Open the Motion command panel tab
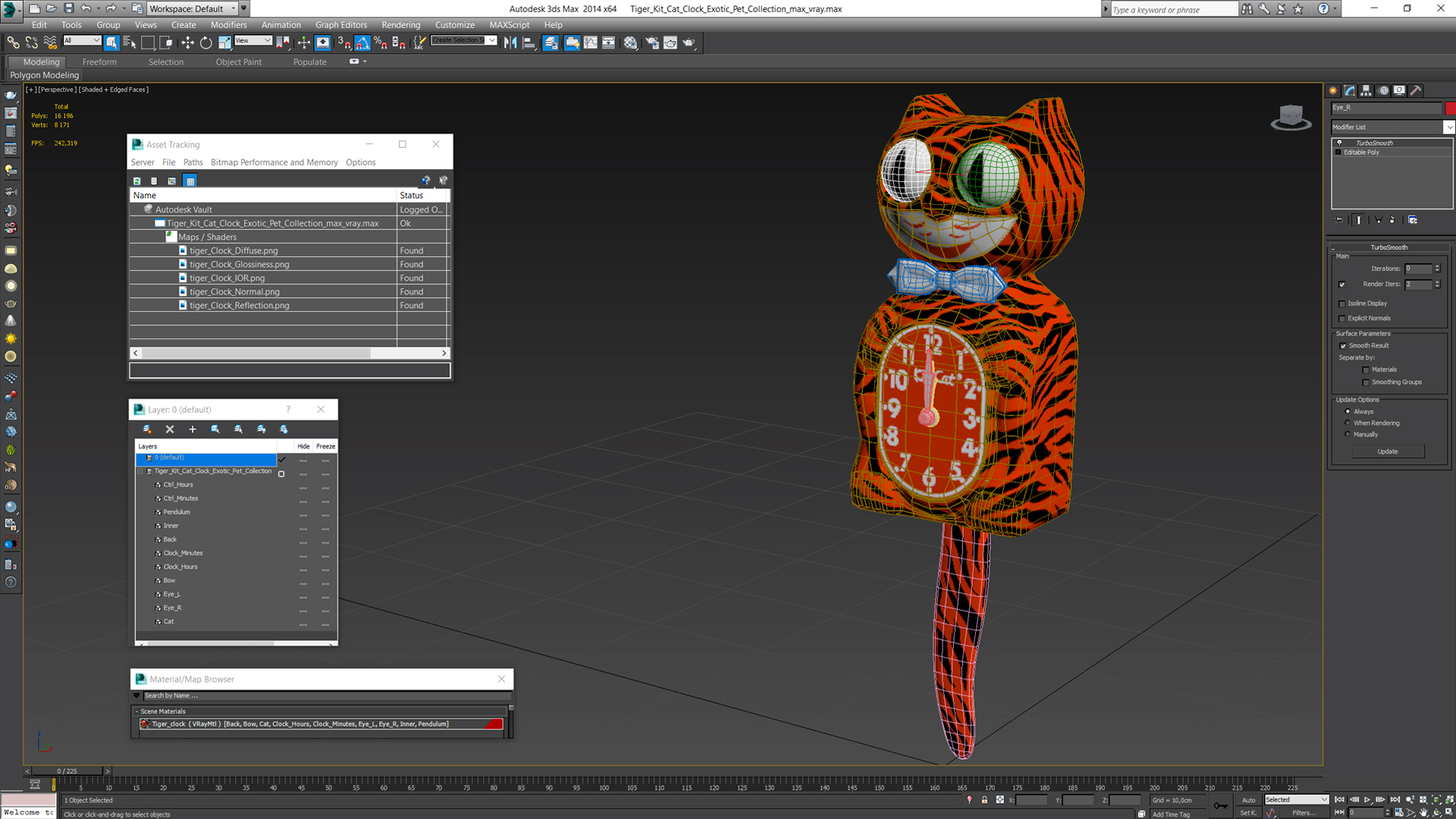Image resolution: width=1456 pixels, height=819 pixels. click(x=1383, y=90)
